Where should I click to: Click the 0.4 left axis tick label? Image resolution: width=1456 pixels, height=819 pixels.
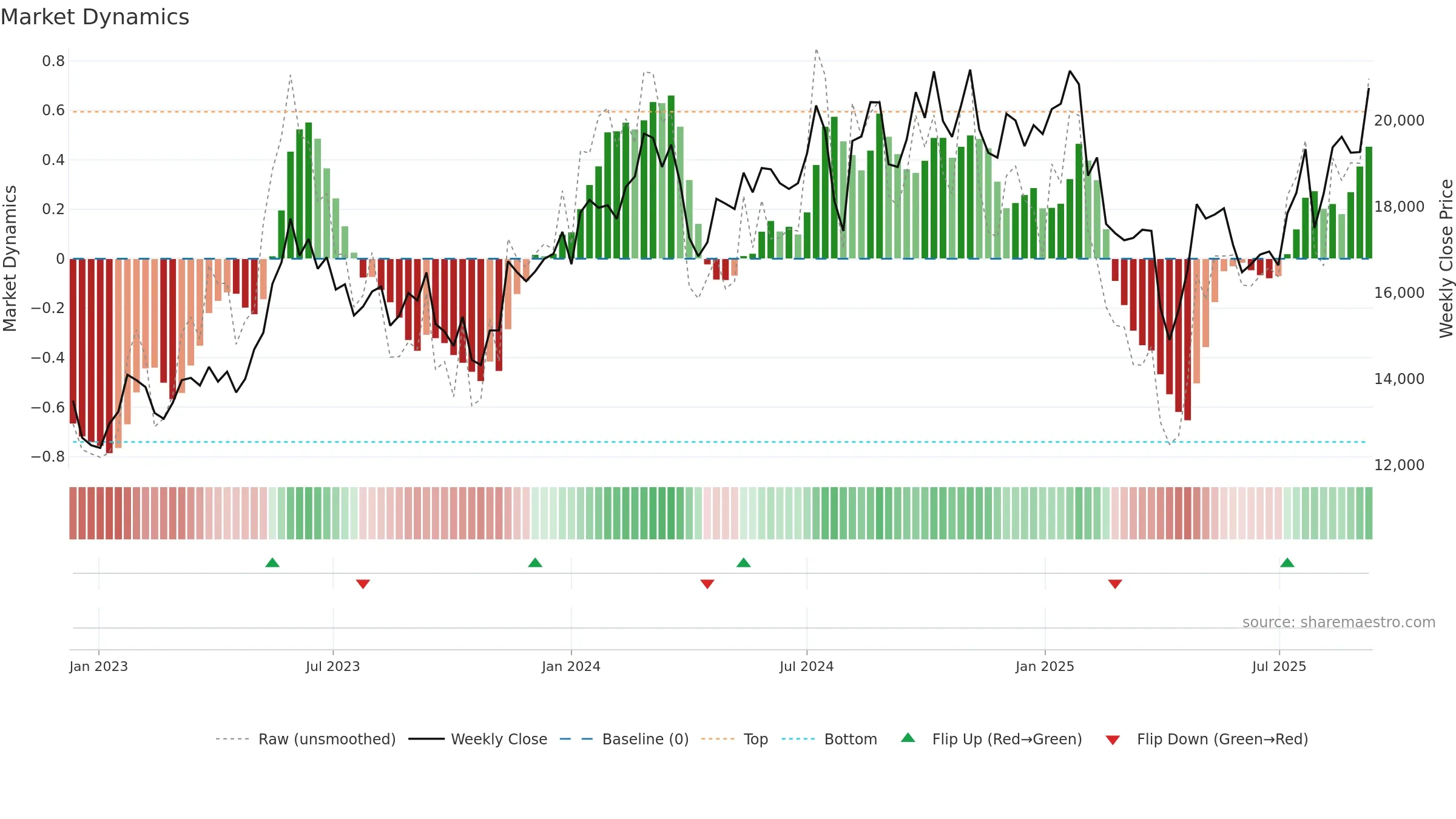point(53,160)
